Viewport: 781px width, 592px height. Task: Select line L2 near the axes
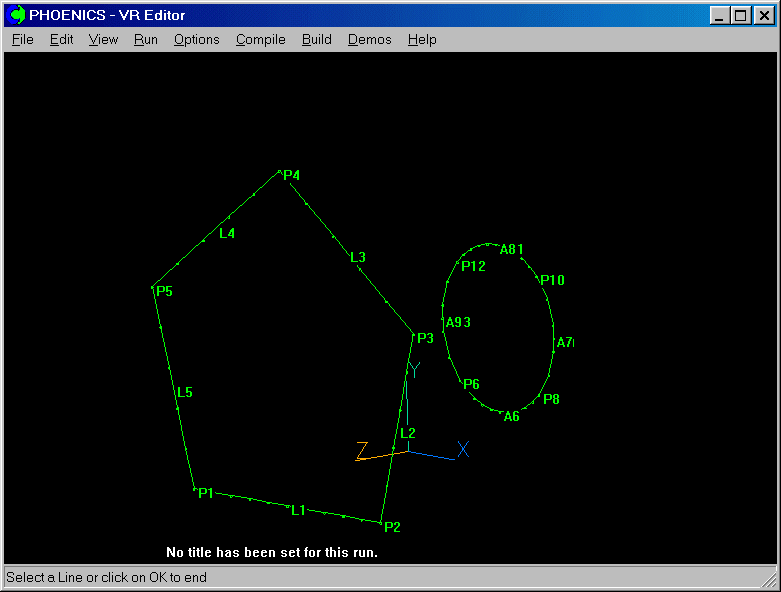(407, 433)
